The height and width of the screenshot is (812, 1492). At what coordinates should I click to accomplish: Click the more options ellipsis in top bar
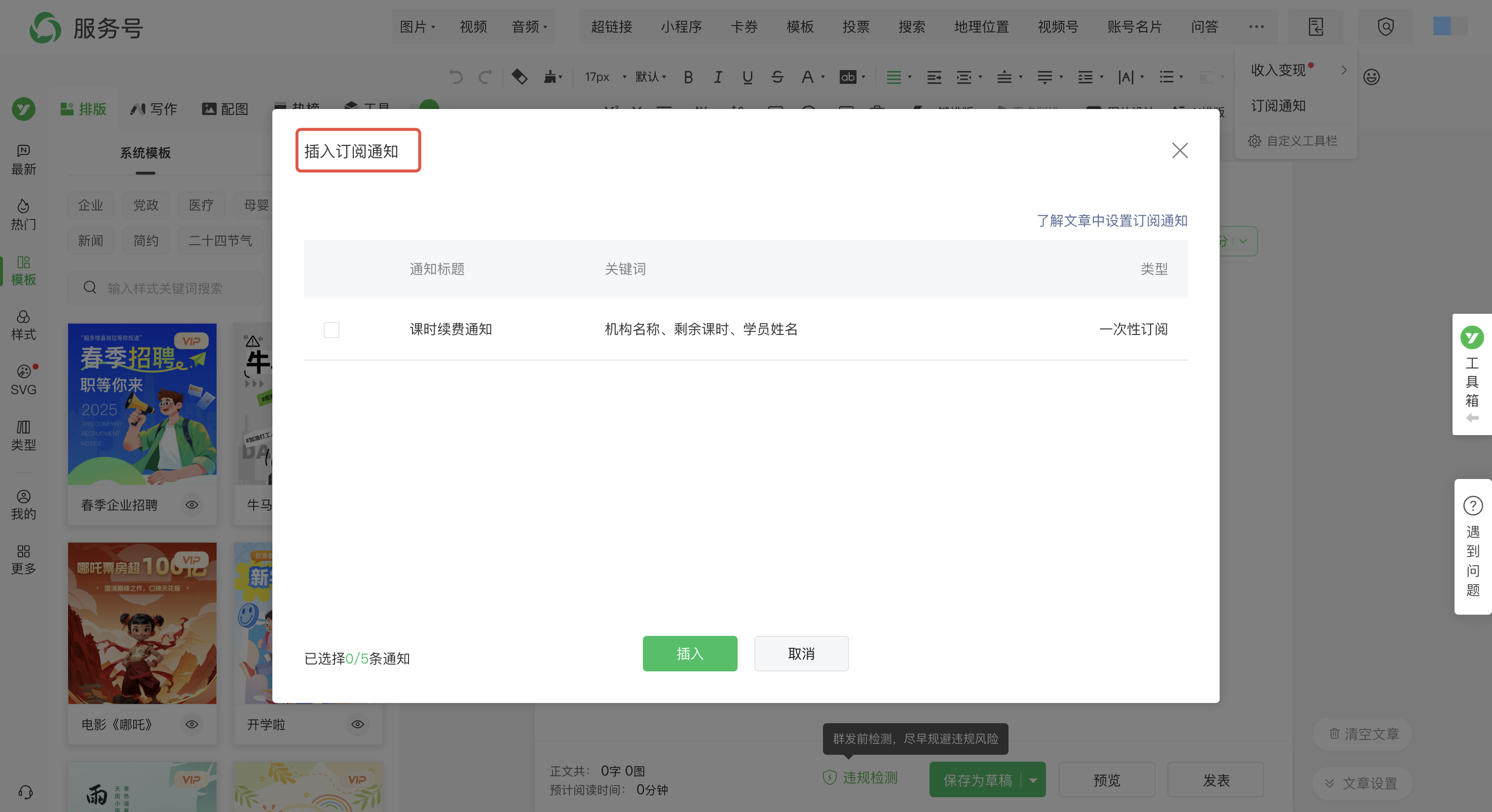coord(1256,27)
